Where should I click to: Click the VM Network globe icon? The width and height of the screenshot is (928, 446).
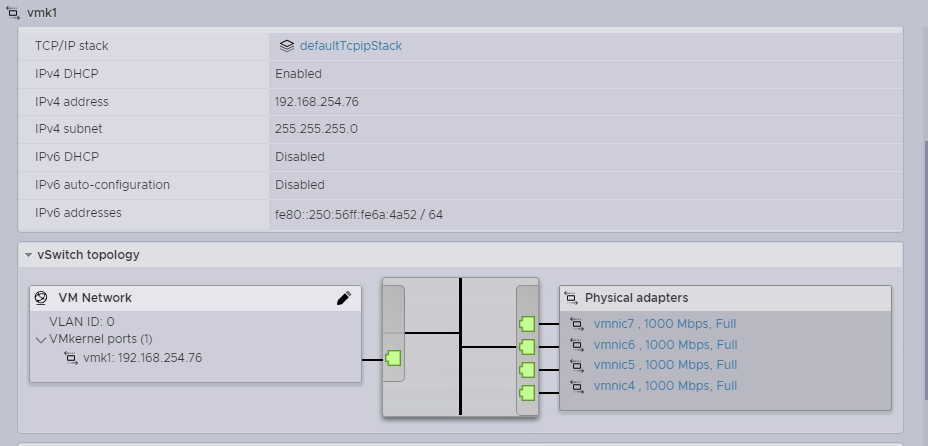pos(41,298)
